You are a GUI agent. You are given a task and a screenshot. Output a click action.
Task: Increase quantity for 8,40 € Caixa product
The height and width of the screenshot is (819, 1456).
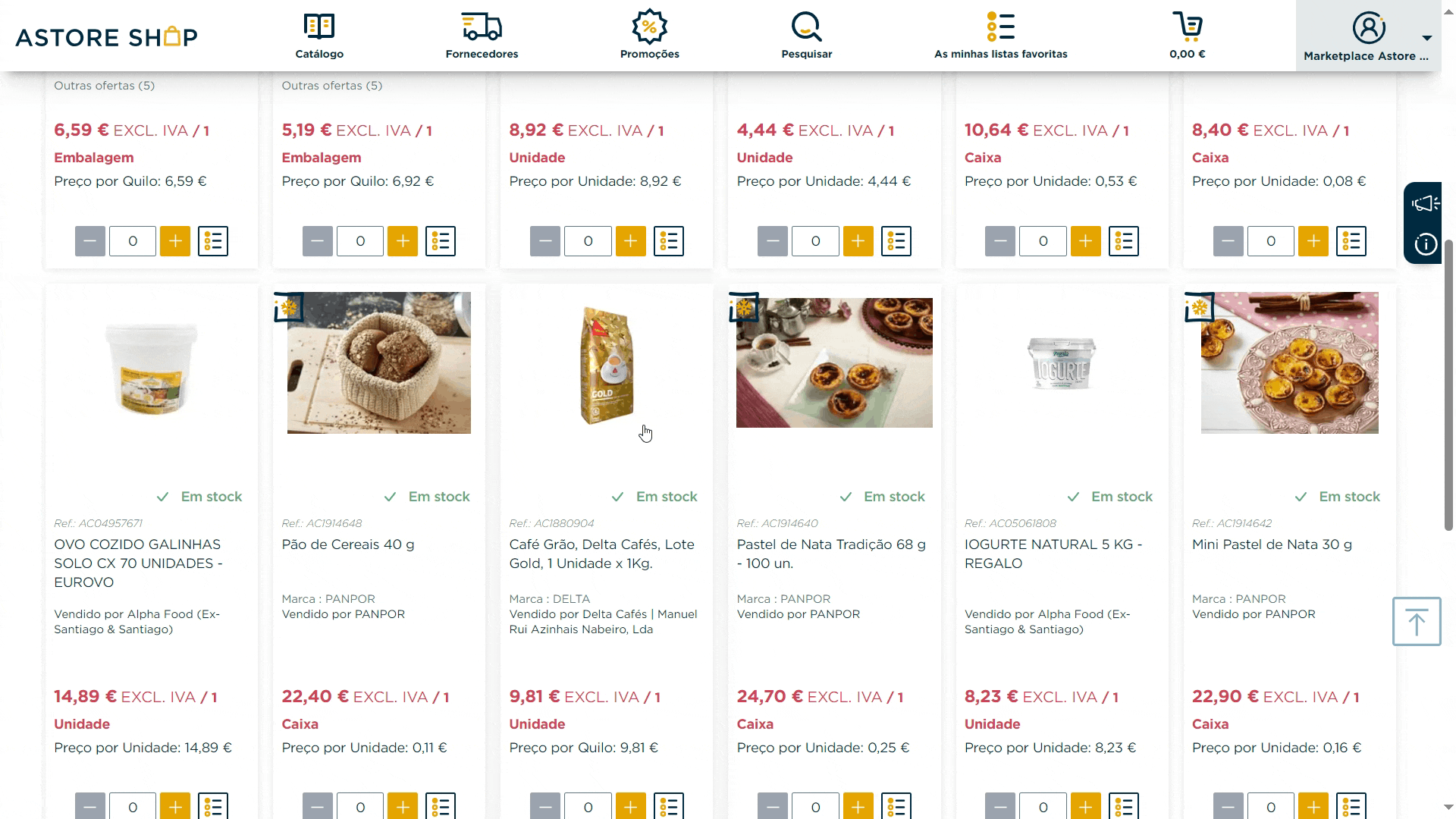click(1313, 241)
